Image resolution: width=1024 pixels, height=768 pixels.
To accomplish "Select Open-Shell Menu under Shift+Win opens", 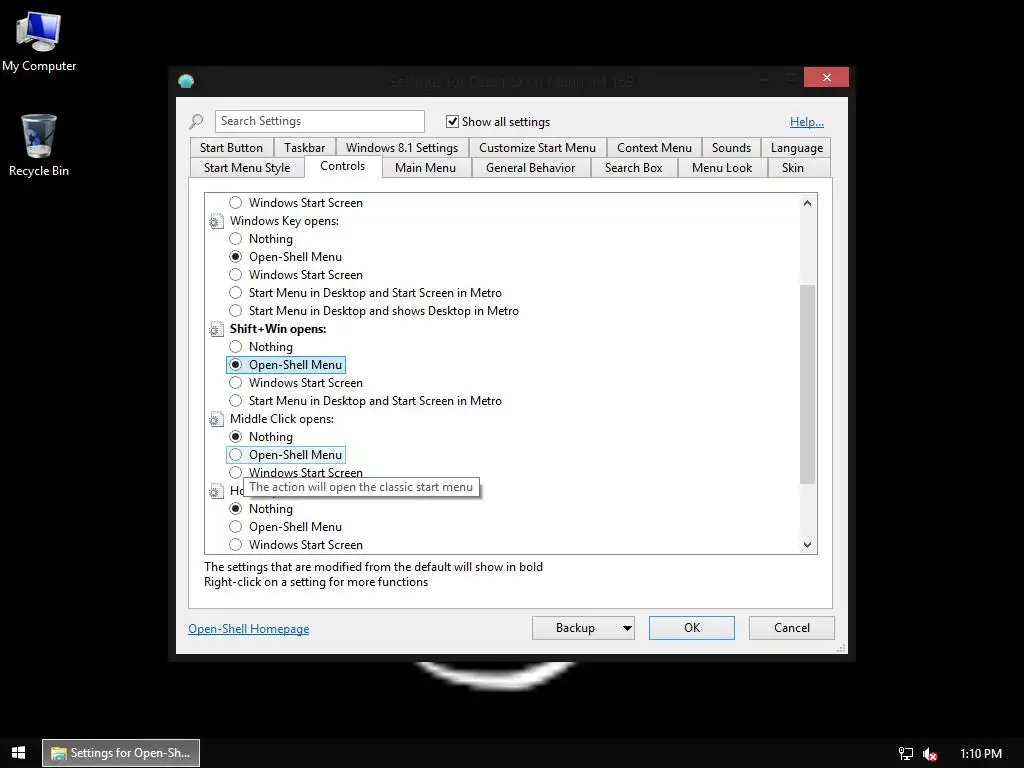I will click(236, 365).
